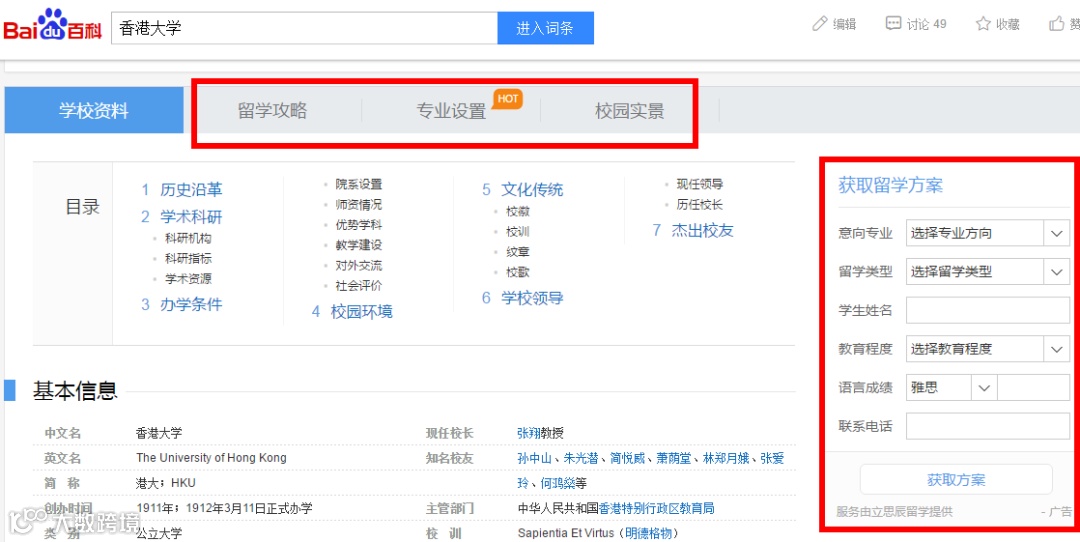This screenshot has width=1080, height=542.
Task: Open 何鸿燊 alumni link
Action: coord(558,483)
